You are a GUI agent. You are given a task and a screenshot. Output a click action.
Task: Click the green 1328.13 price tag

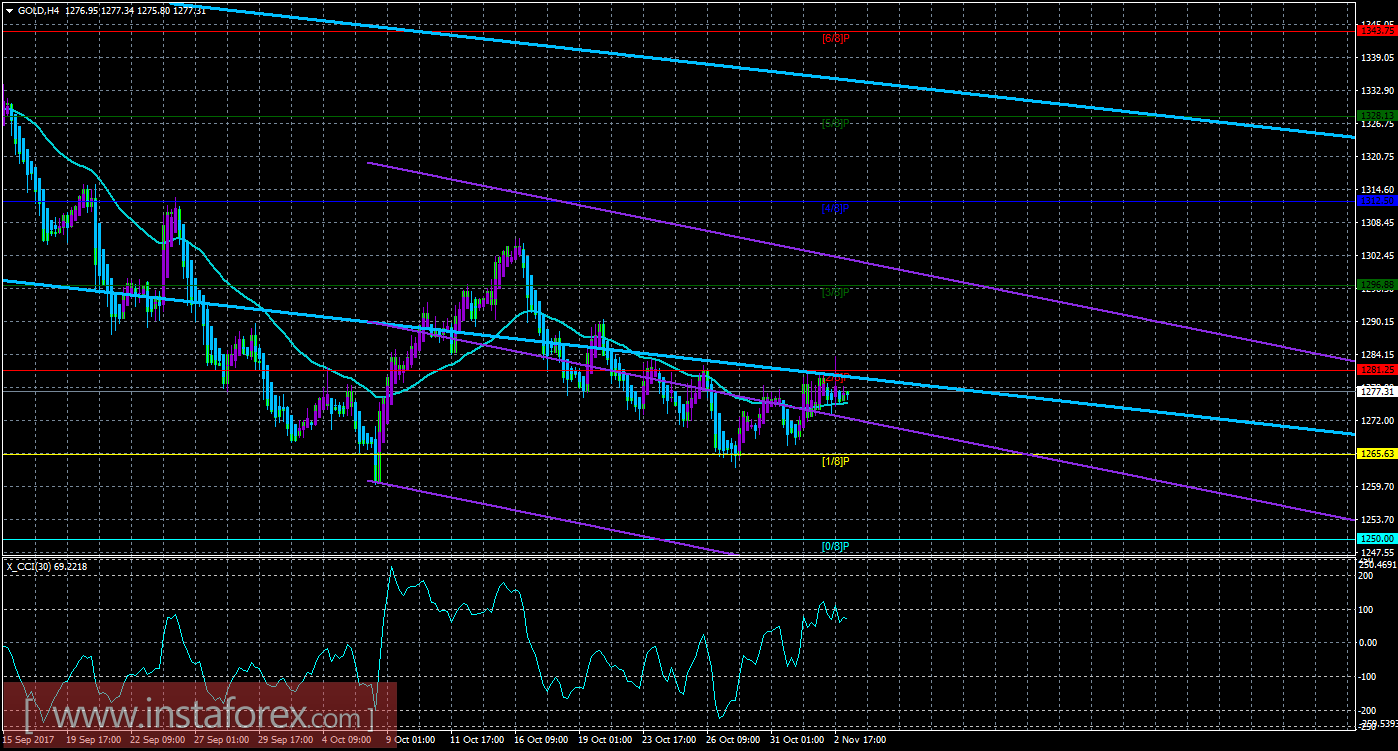pyautogui.click(x=1376, y=116)
